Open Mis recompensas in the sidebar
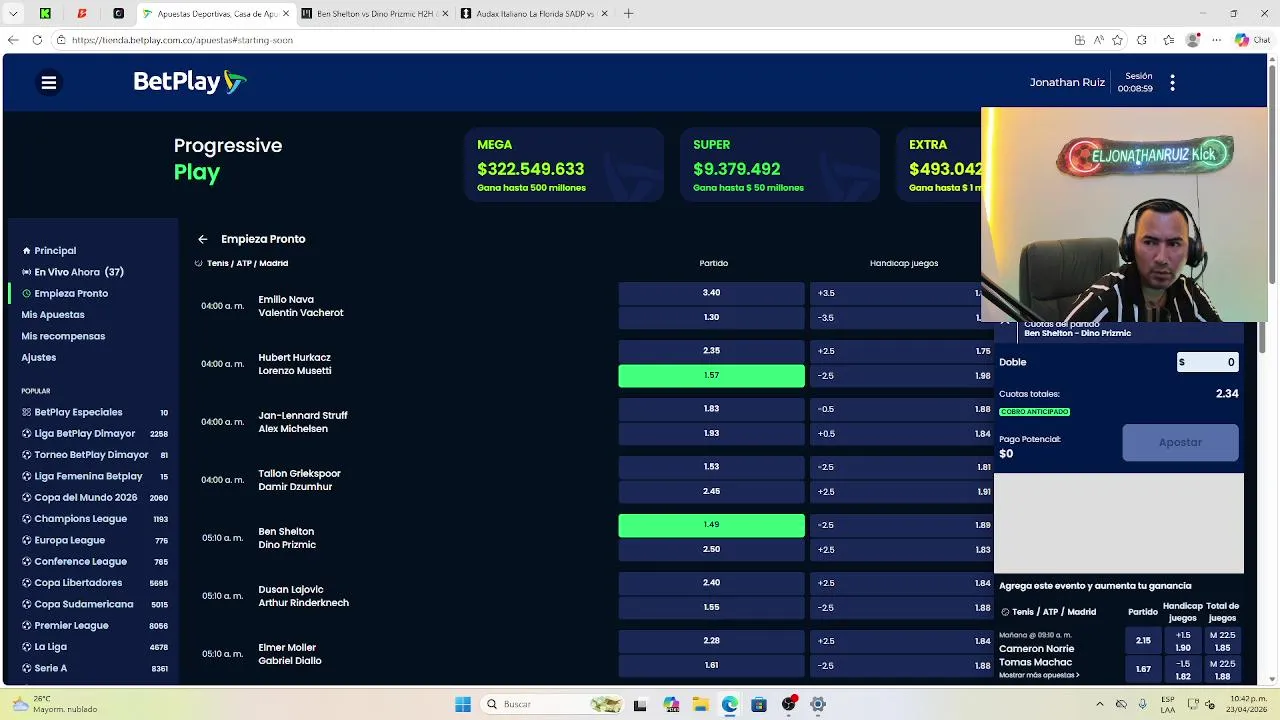The height and width of the screenshot is (720, 1280). pos(63,336)
